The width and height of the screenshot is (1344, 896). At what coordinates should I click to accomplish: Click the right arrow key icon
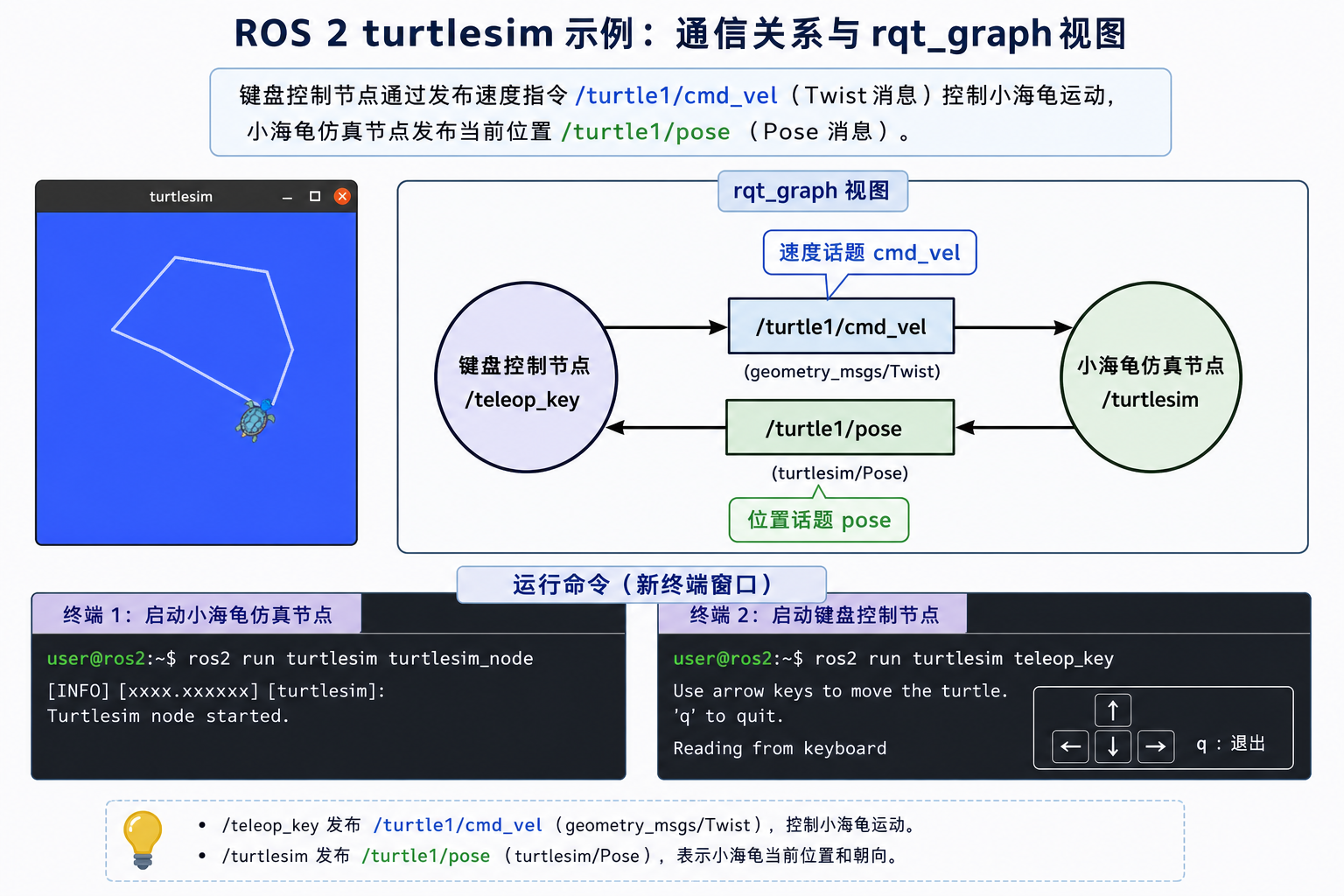click(1156, 746)
